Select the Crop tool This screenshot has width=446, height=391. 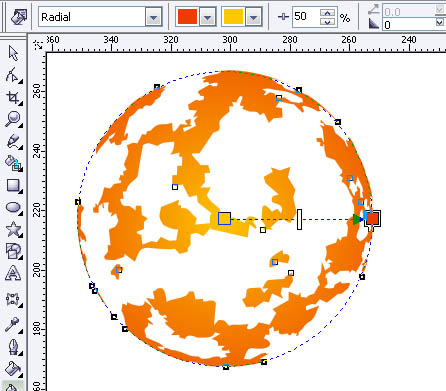pos(13,98)
